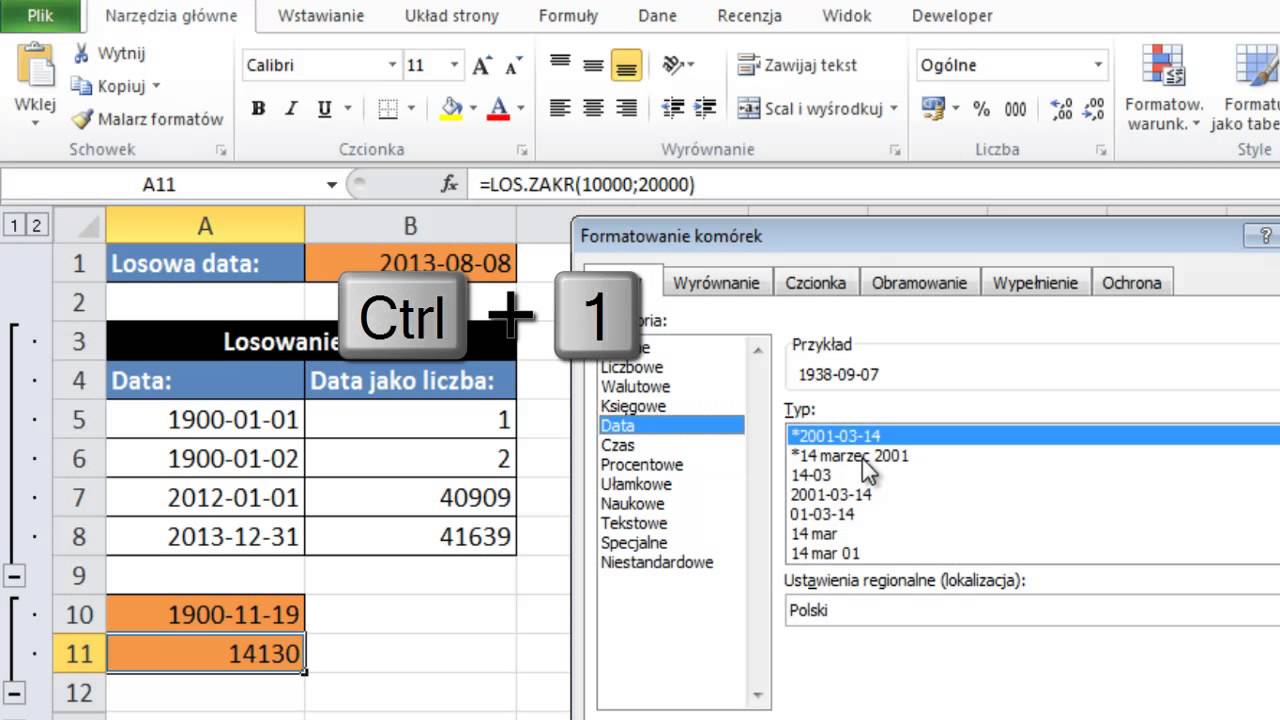Open Formatowanie warunkowe (conditional formatting)

(x=1164, y=88)
